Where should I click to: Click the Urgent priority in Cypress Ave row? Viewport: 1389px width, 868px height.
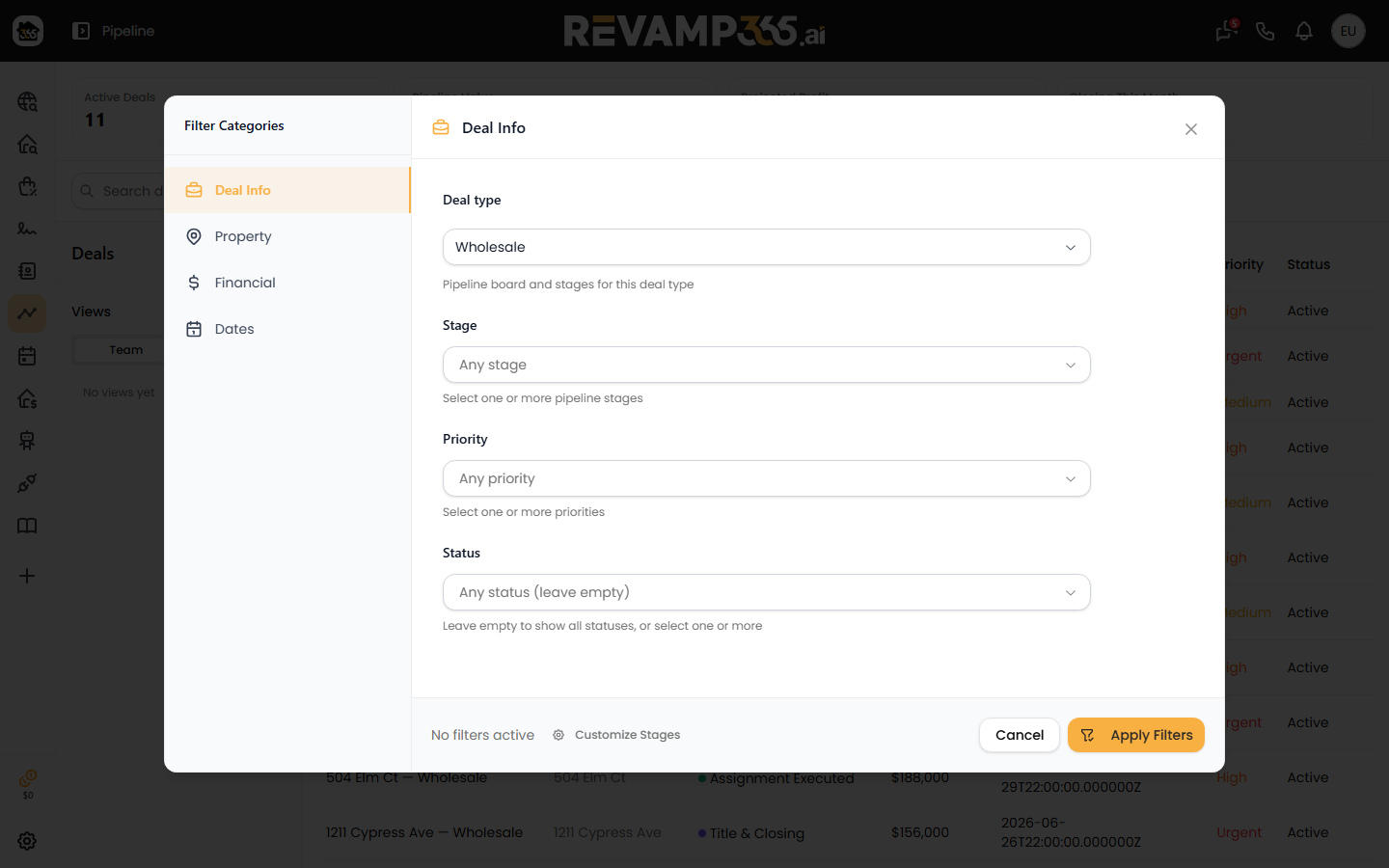click(1239, 832)
